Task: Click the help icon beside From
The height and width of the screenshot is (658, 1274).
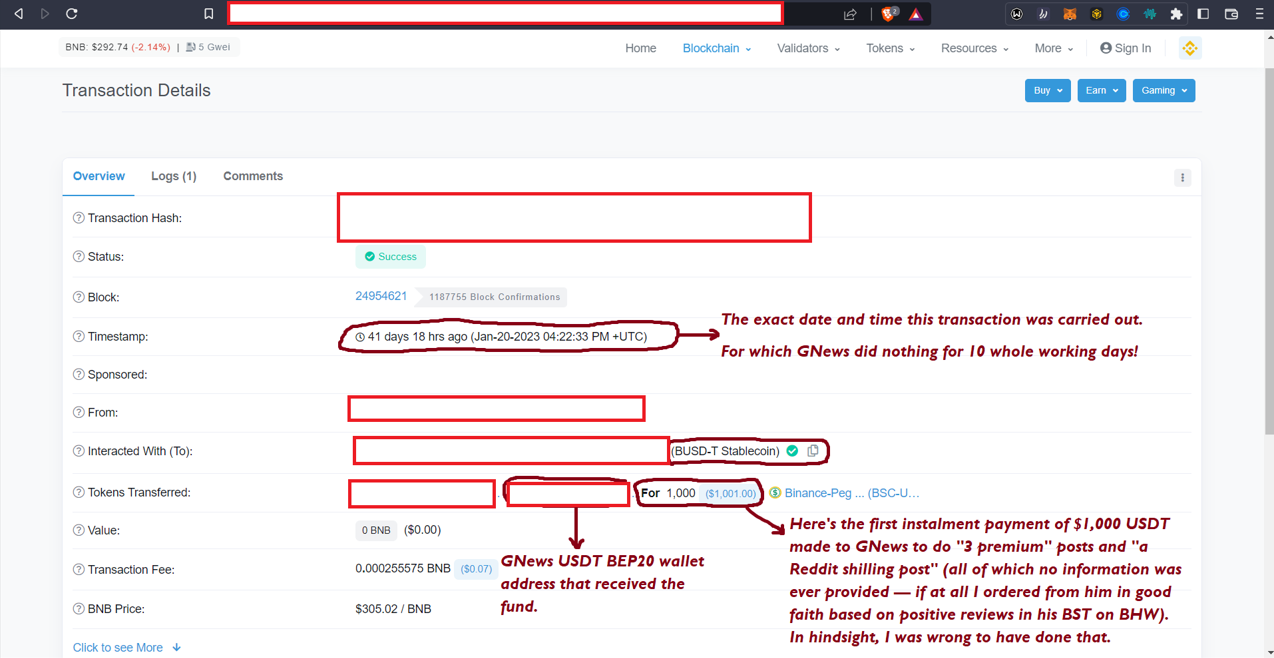Action: coord(78,413)
